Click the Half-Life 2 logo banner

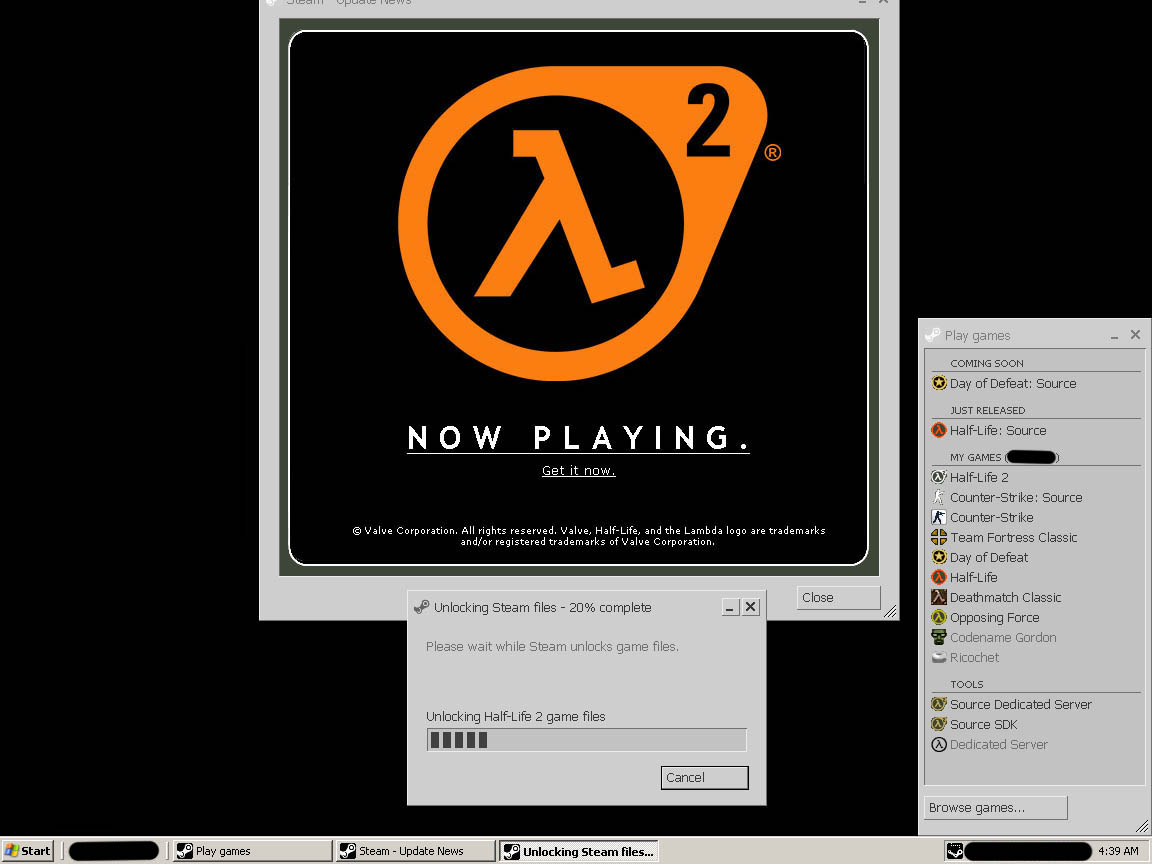(x=588, y=223)
